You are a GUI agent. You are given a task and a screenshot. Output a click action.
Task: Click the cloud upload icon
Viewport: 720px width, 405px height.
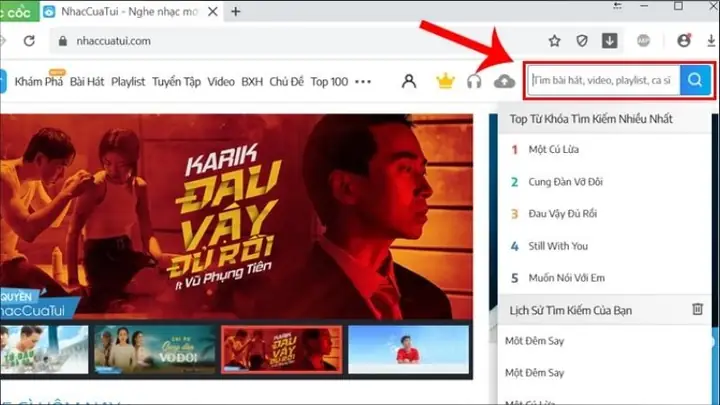tap(504, 82)
